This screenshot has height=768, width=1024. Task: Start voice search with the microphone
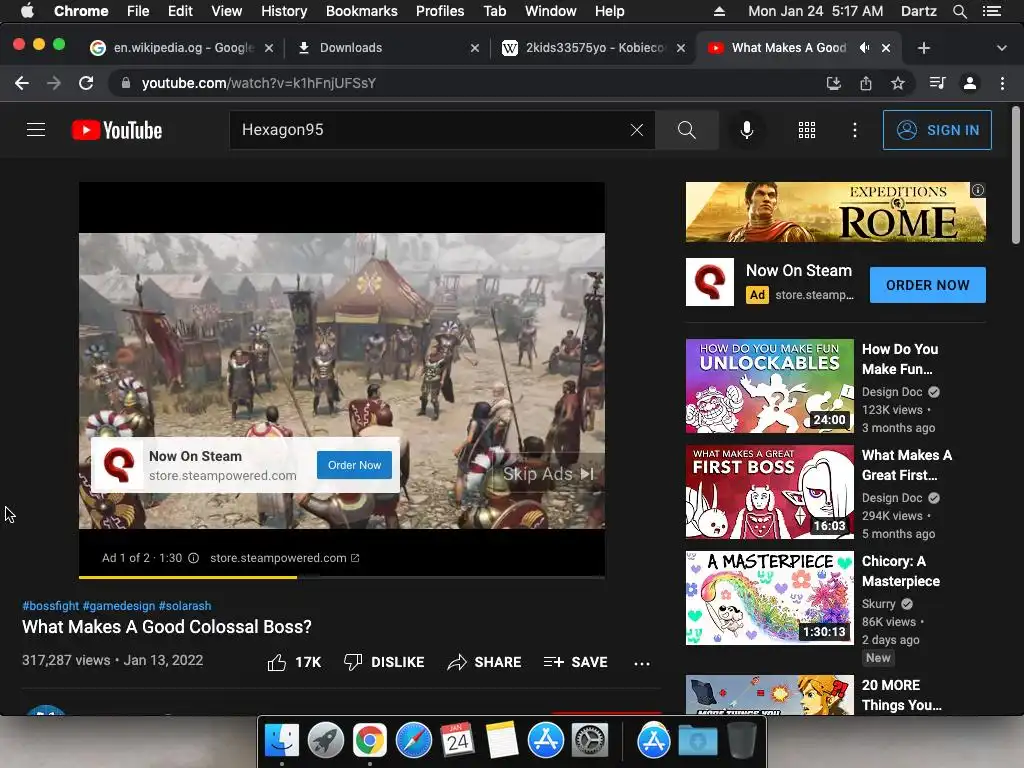coord(747,130)
